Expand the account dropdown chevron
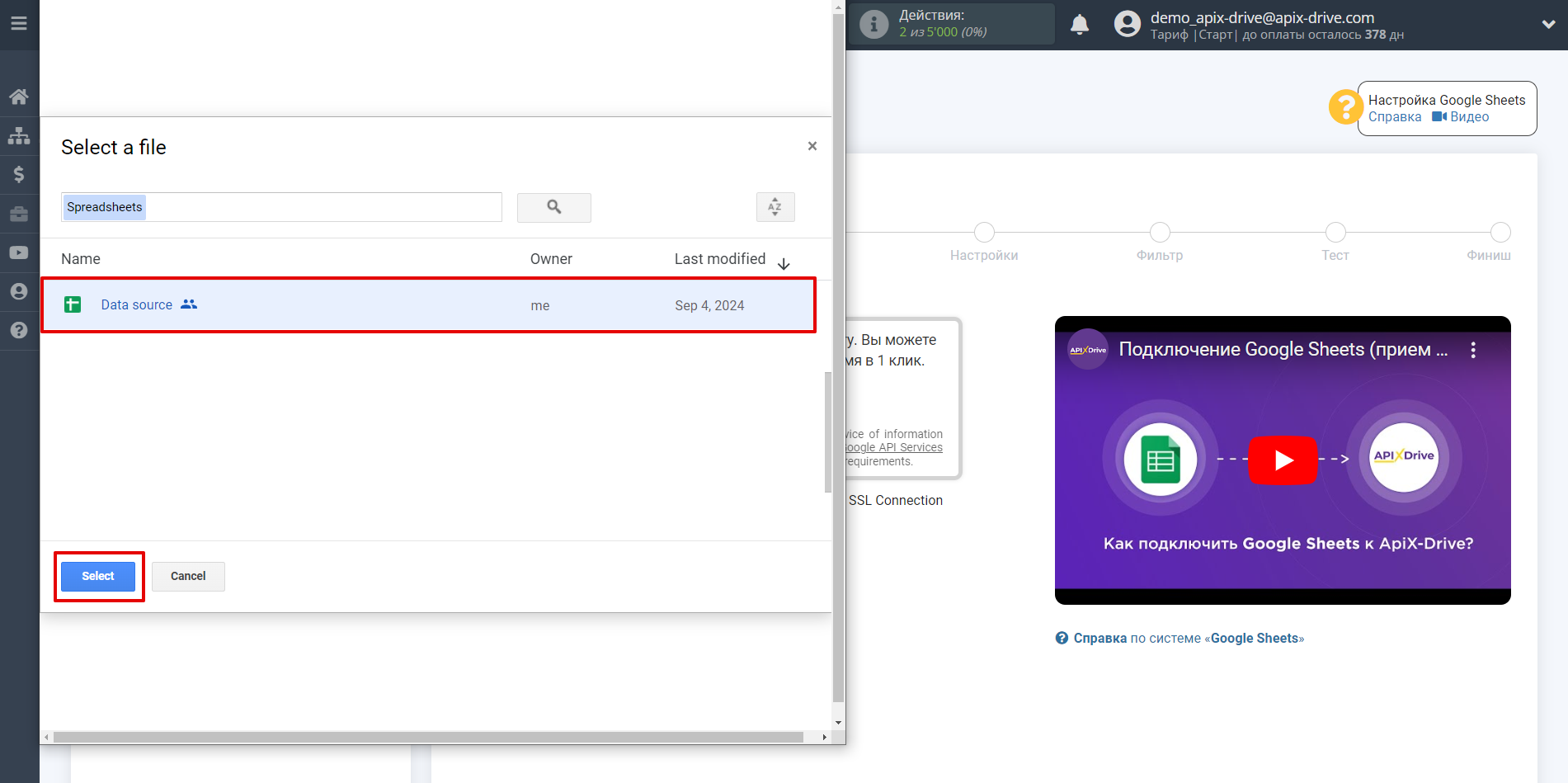 [x=1548, y=25]
